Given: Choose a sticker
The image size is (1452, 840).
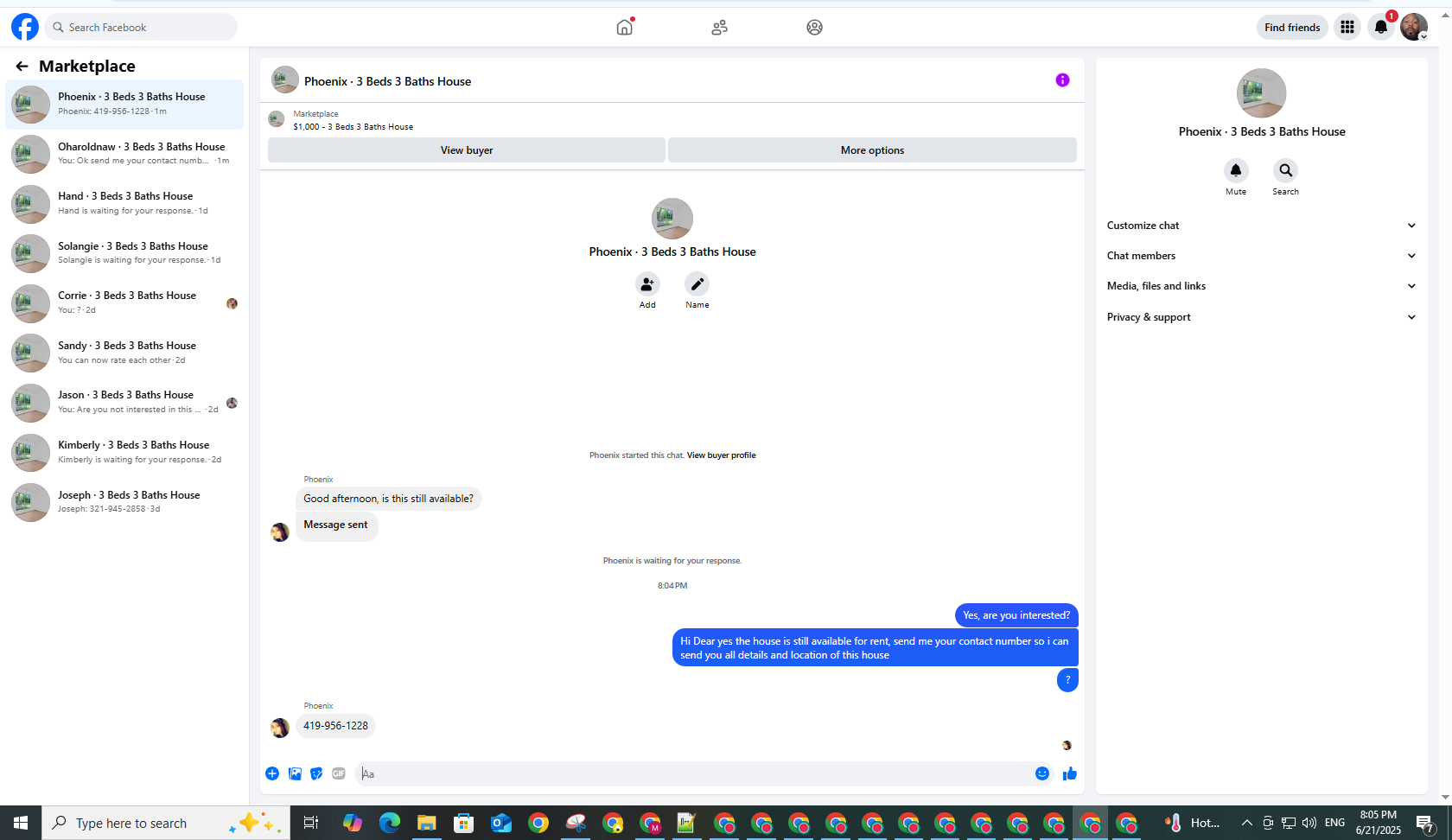Looking at the screenshot, I should coord(316,773).
